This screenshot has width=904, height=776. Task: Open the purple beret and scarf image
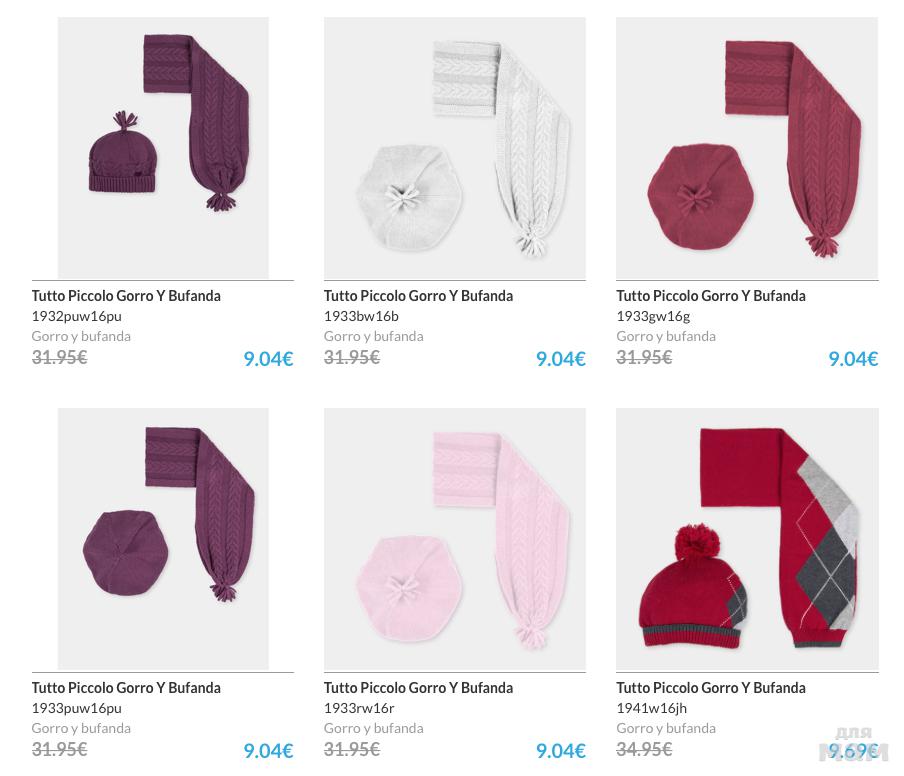(x=163, y=539)
